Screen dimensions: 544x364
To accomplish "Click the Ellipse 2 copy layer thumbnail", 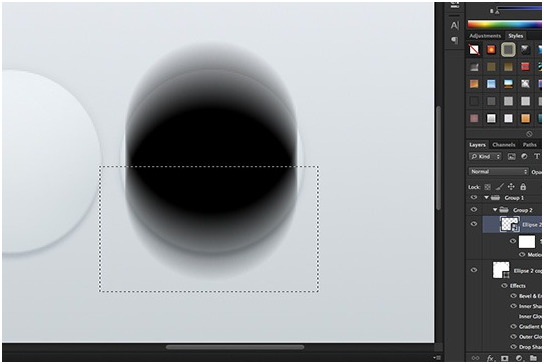I will point(501,270).
